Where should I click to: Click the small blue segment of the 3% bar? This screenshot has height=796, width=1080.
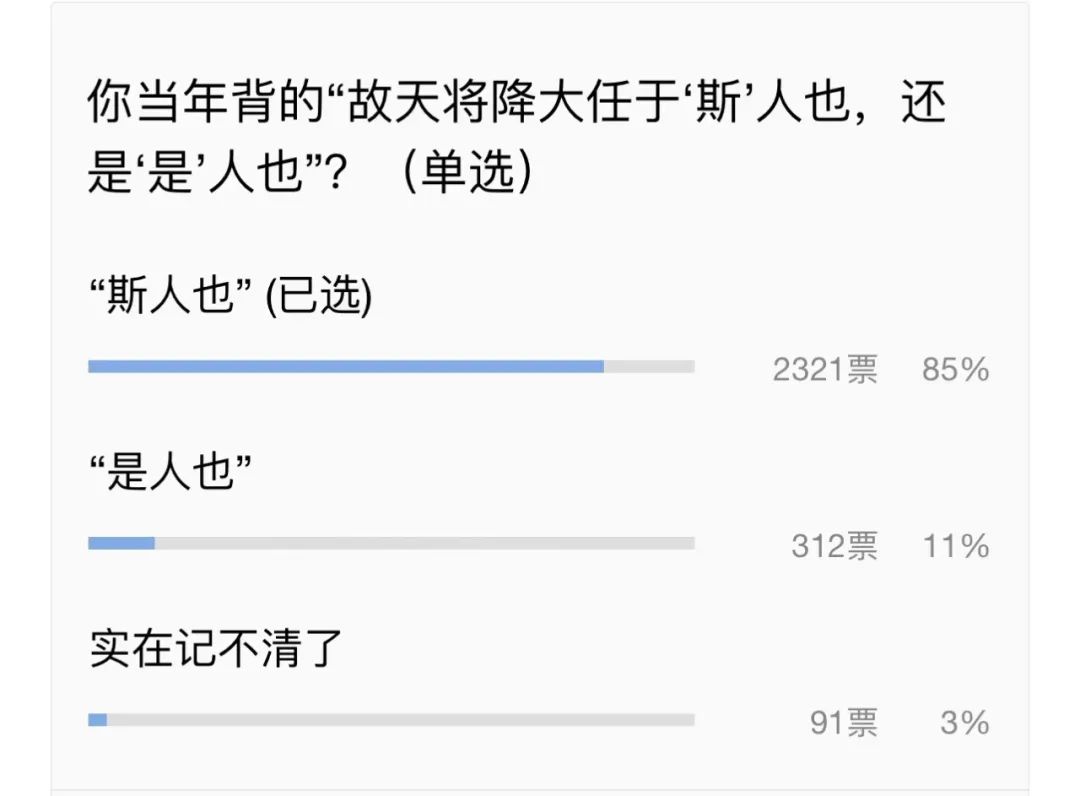click(x=97, y=720)
